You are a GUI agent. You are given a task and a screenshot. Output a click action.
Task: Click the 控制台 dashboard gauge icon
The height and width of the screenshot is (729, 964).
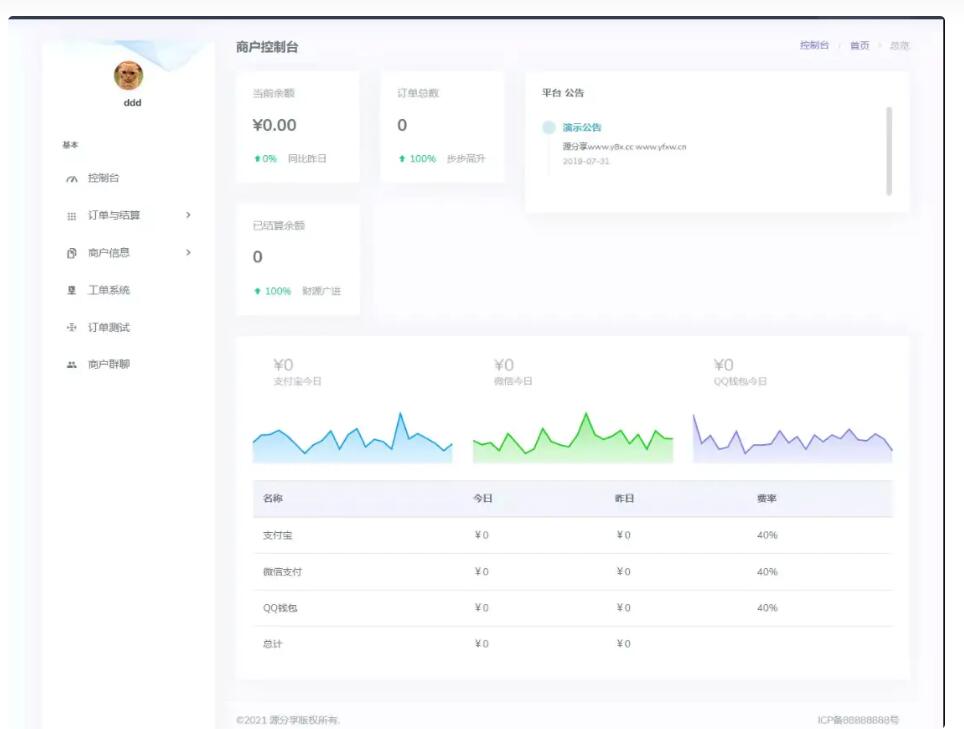[x=72, y=179]
